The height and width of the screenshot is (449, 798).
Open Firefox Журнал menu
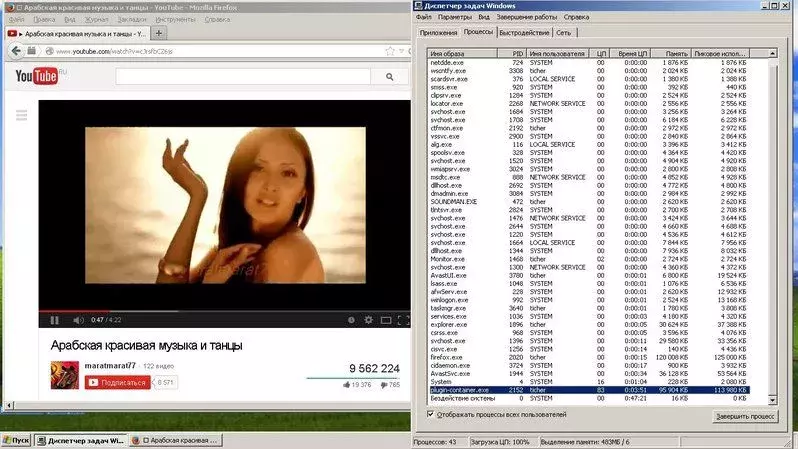(x=96, y=19)
